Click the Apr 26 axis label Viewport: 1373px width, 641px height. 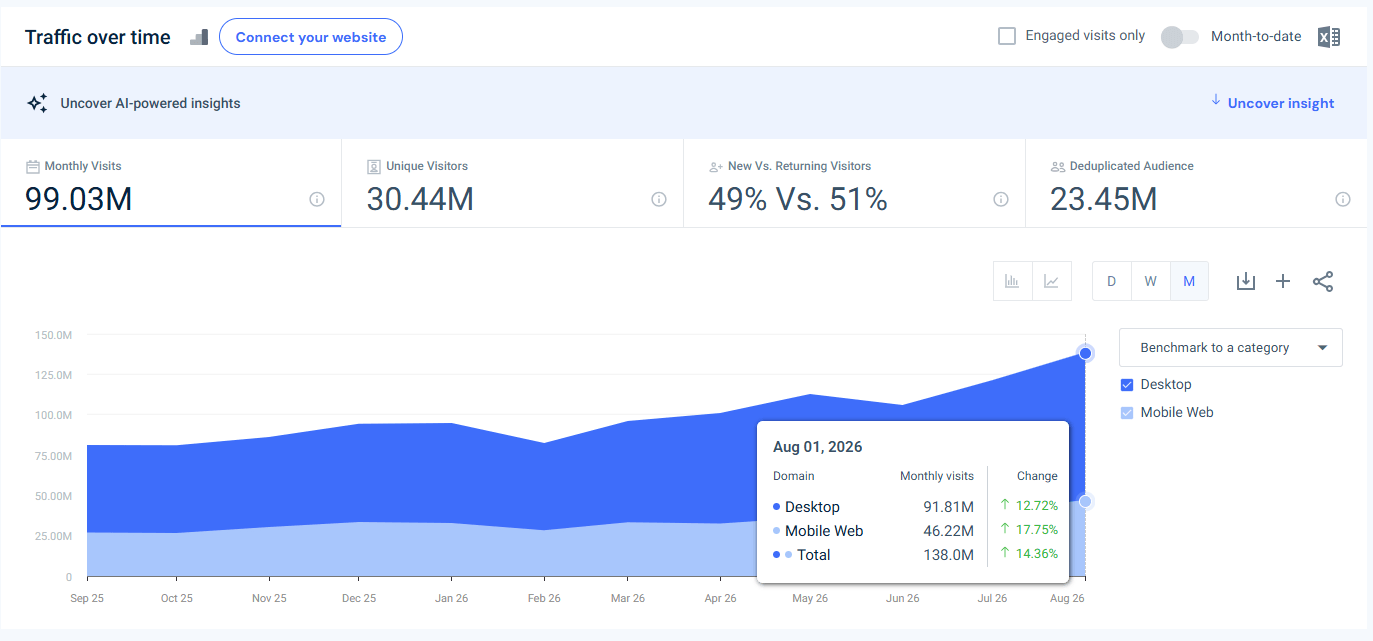720,598
